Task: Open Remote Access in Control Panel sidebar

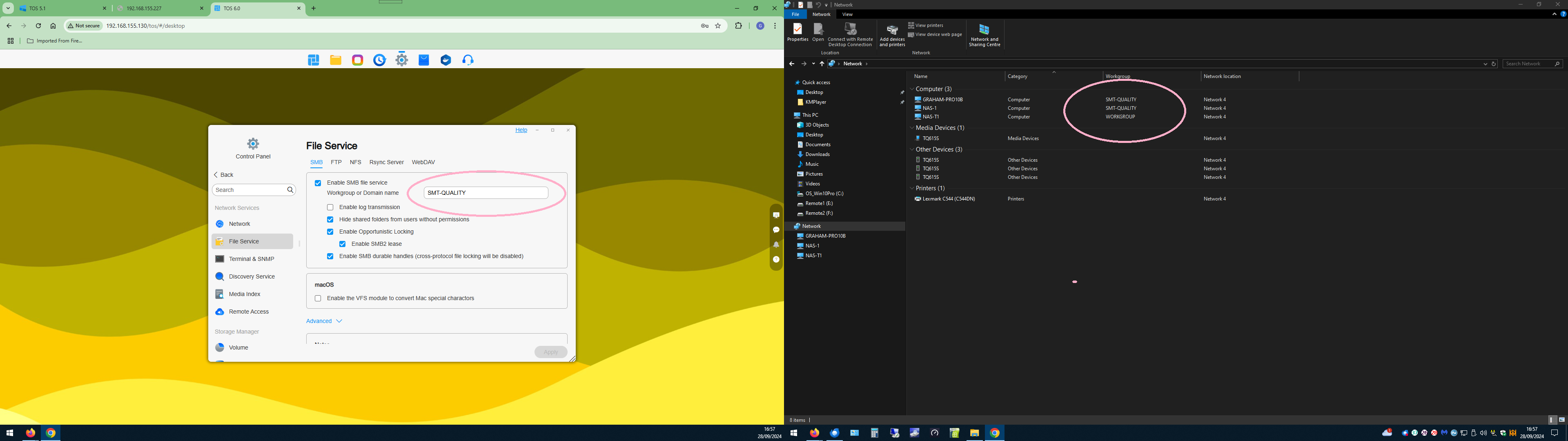Action: pos(248,312)
